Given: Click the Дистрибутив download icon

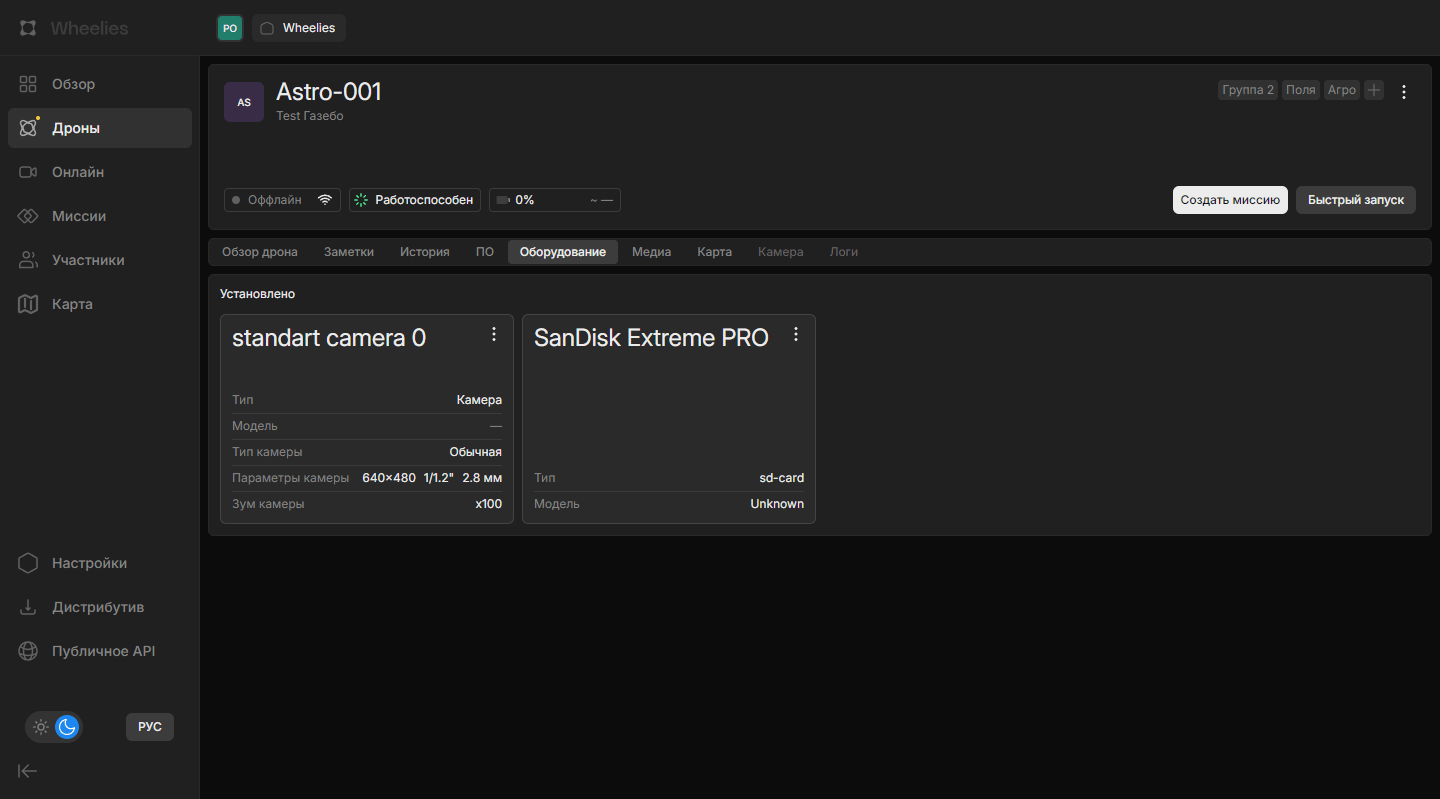Looking at the screenshot, I should click(28, 607).
